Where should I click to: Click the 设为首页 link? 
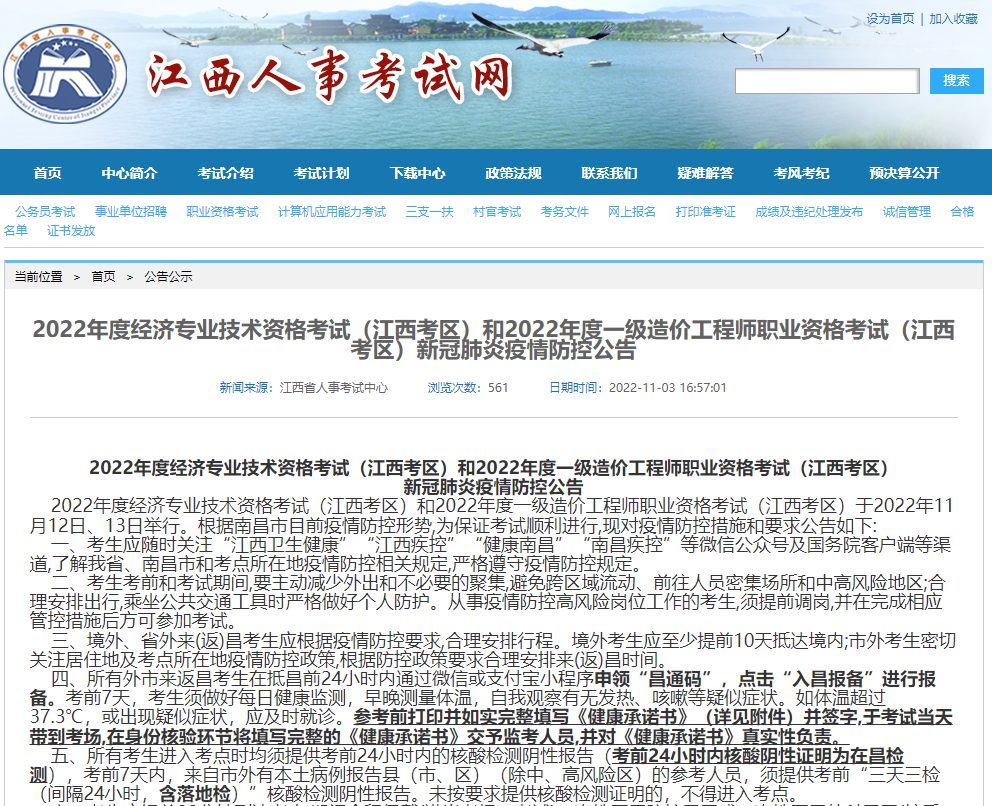click(890, 19)
